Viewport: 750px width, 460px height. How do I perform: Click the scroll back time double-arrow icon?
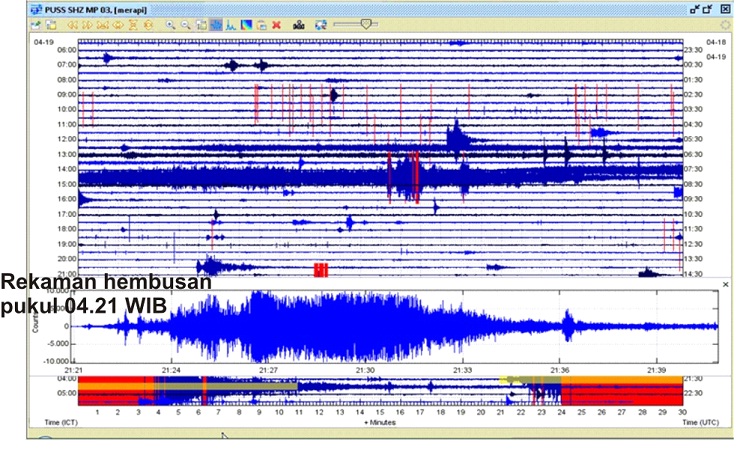73,25
